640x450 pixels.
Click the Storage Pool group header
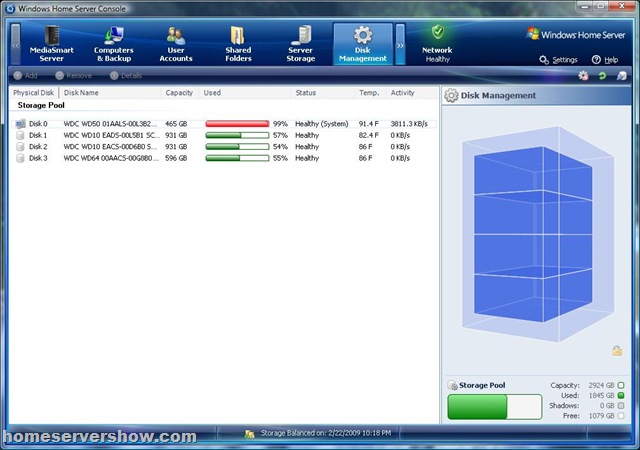click(41, 105)
